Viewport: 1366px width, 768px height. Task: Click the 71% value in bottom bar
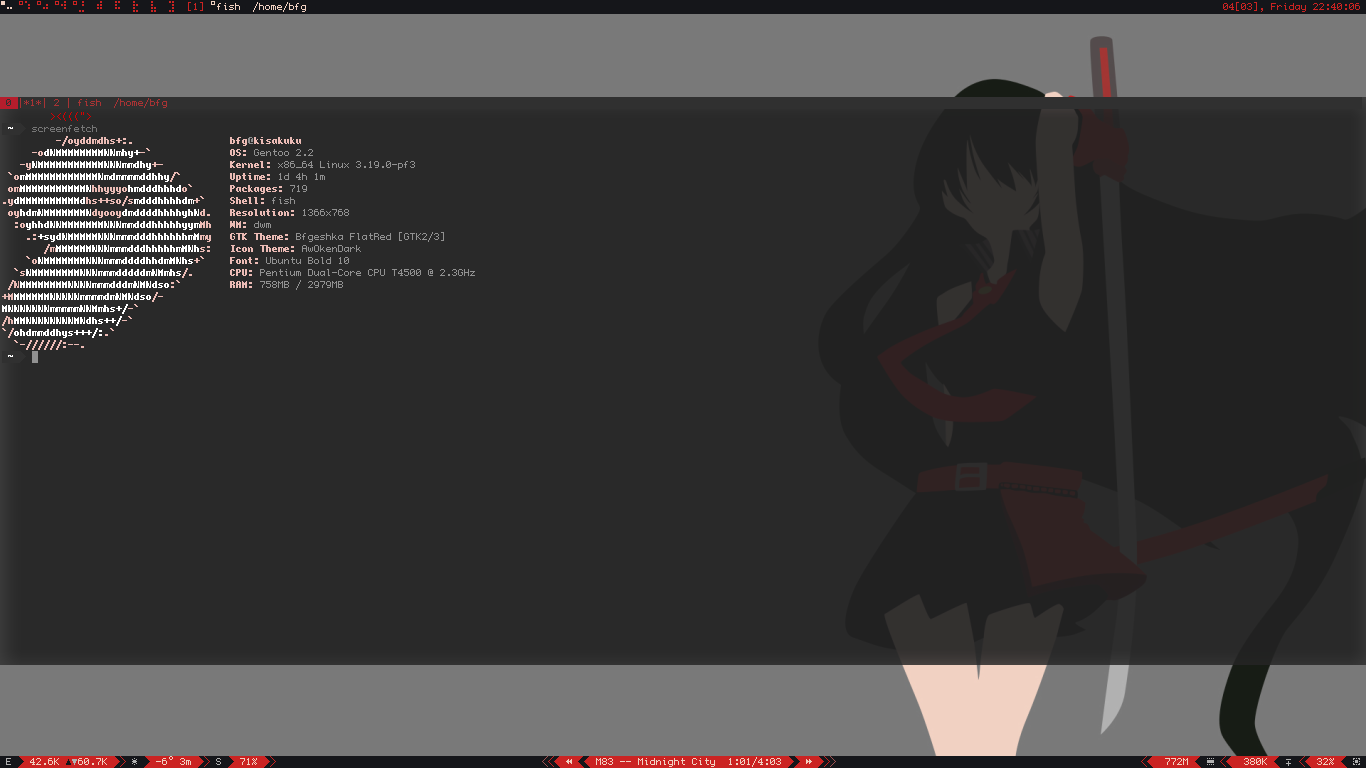pyautogui.click(x=248, y=762)
